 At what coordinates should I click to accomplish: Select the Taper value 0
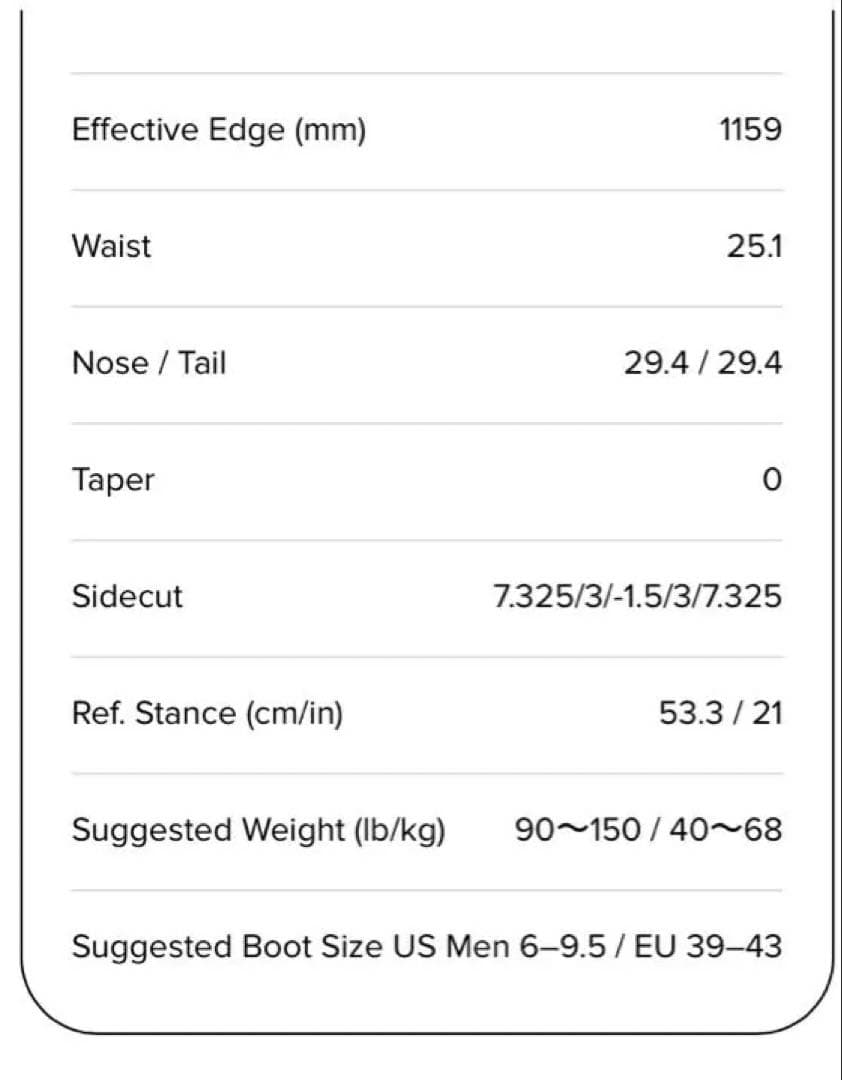[x=771, y=480]
